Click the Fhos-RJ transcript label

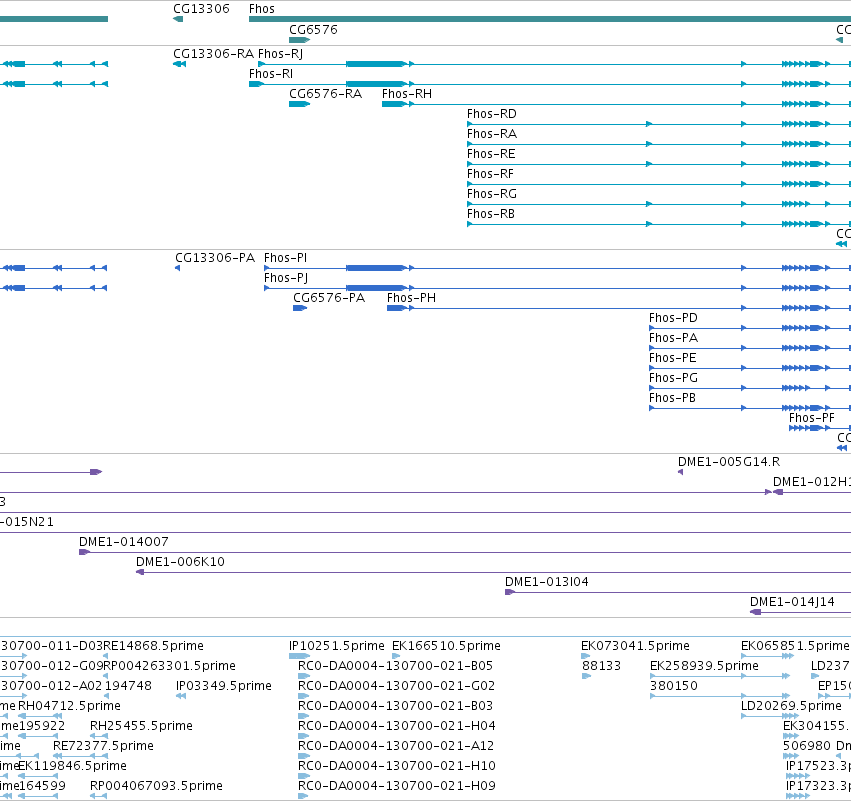pyautogui.click(x=281, y=54)
